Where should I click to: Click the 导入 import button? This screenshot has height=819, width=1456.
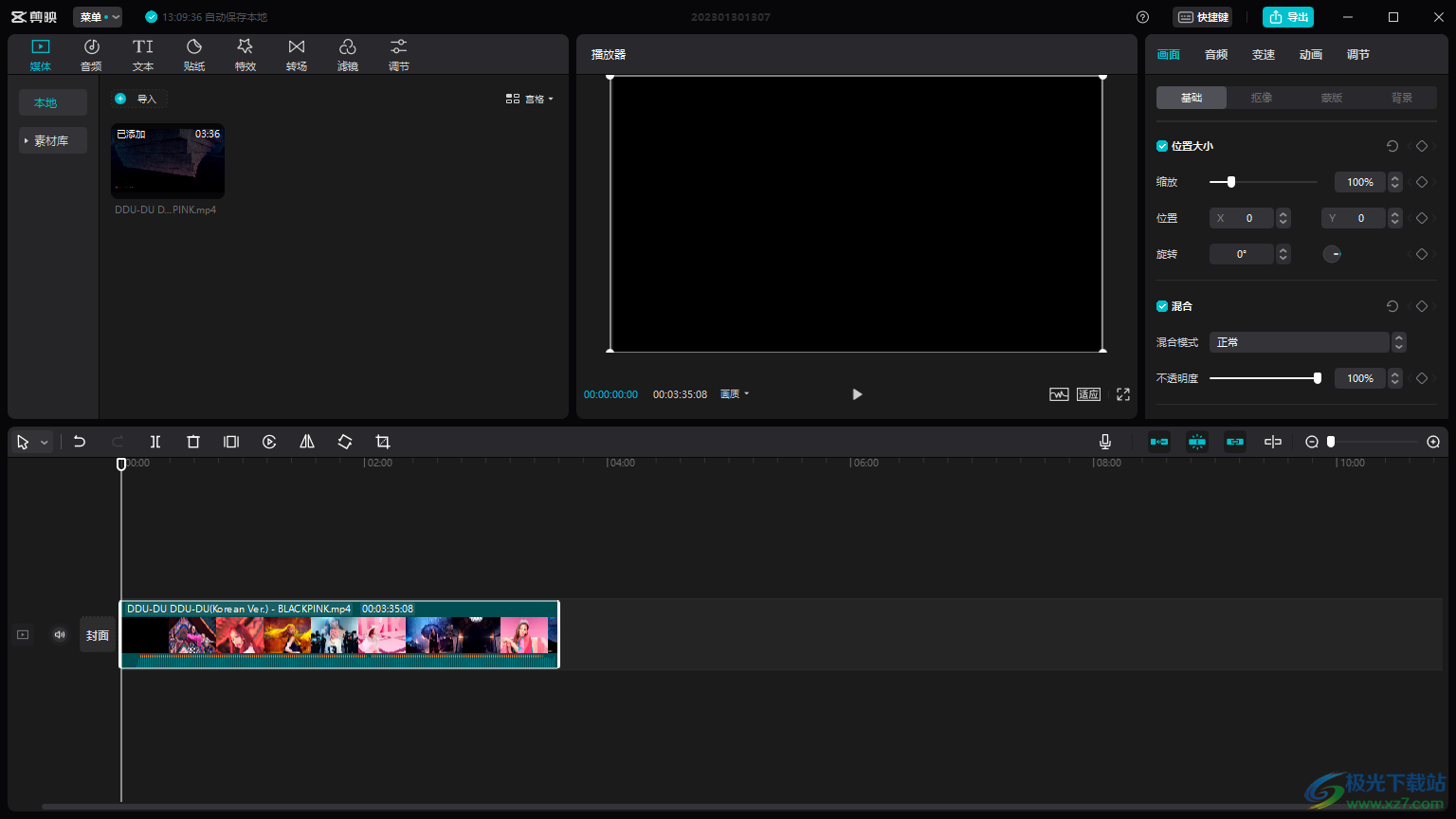(x=139, y=99)
